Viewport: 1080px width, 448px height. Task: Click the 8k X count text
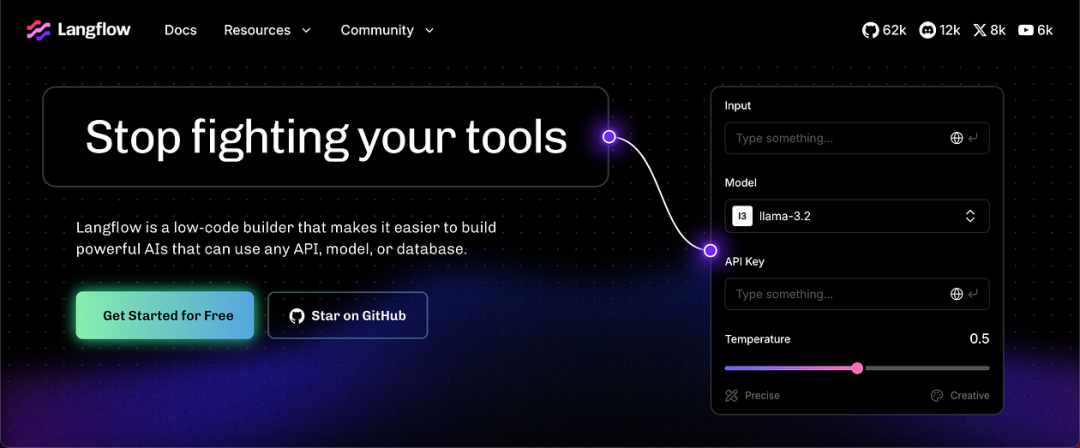tap(998, 30)
